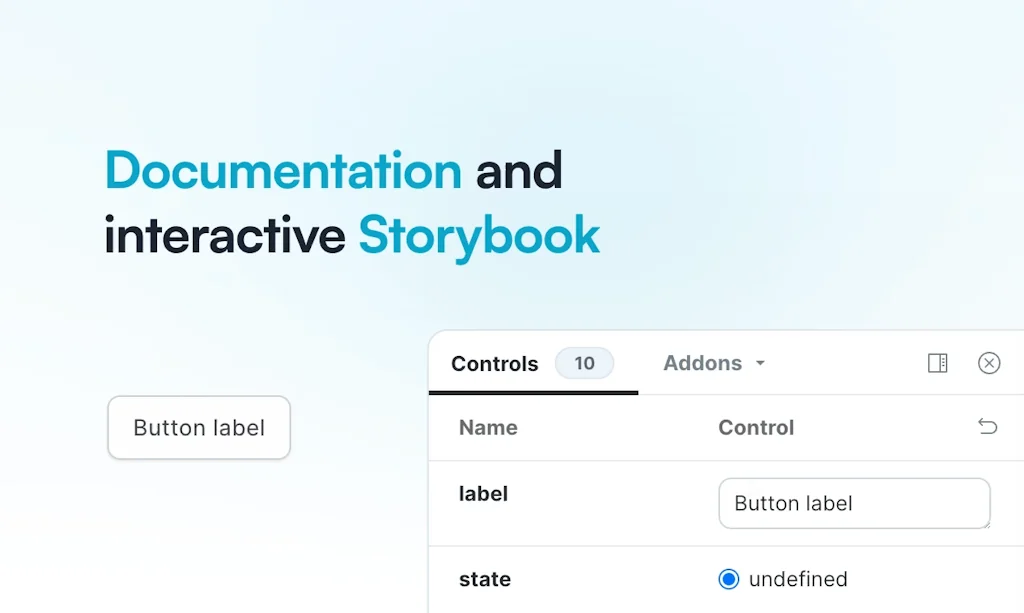Expand the Addons dropdown
Screen dimensions: 1024x613
click(x=712, y=363)
